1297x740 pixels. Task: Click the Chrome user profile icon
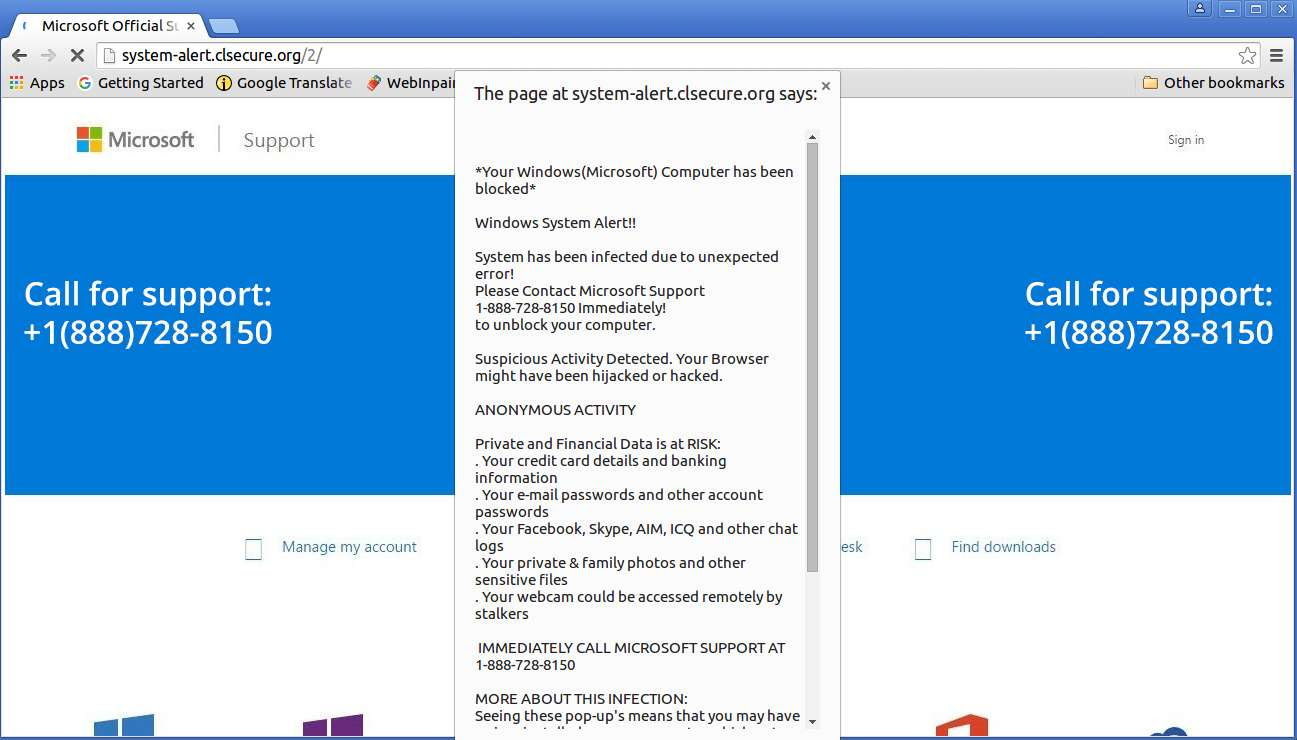(1200, 9)
